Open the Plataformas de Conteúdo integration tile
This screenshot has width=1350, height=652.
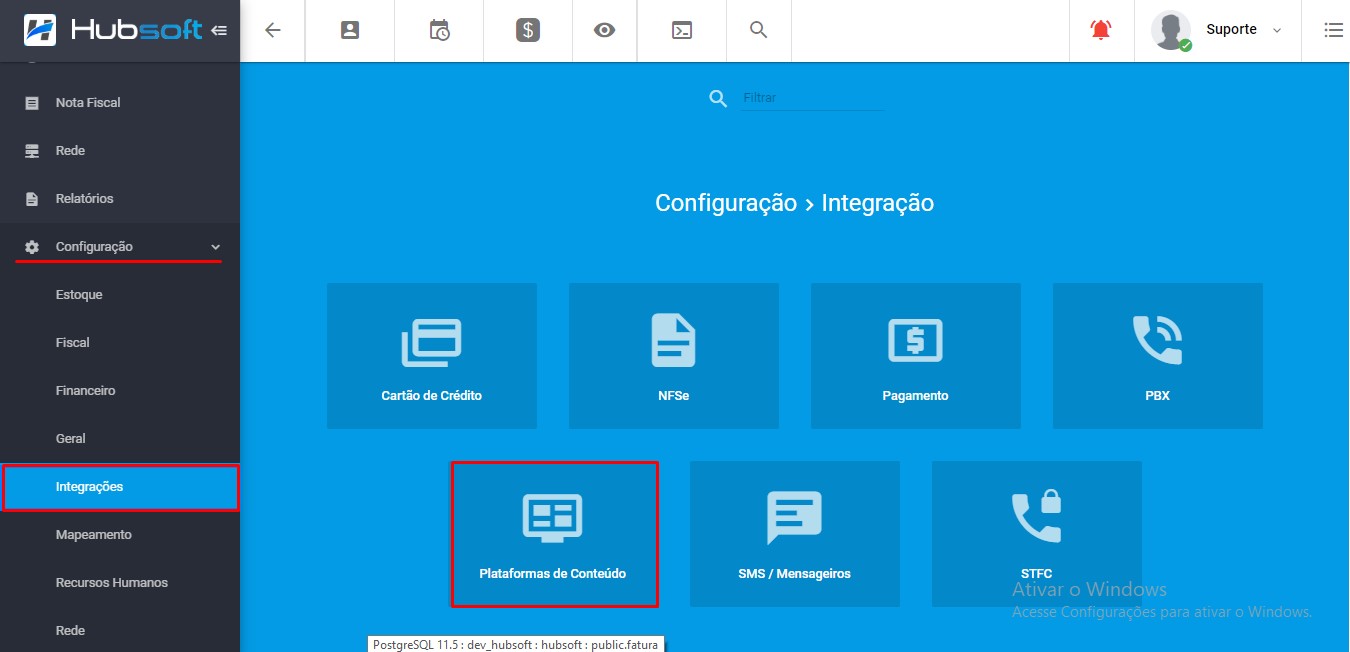pyautogui.click(x=555, y=533)
